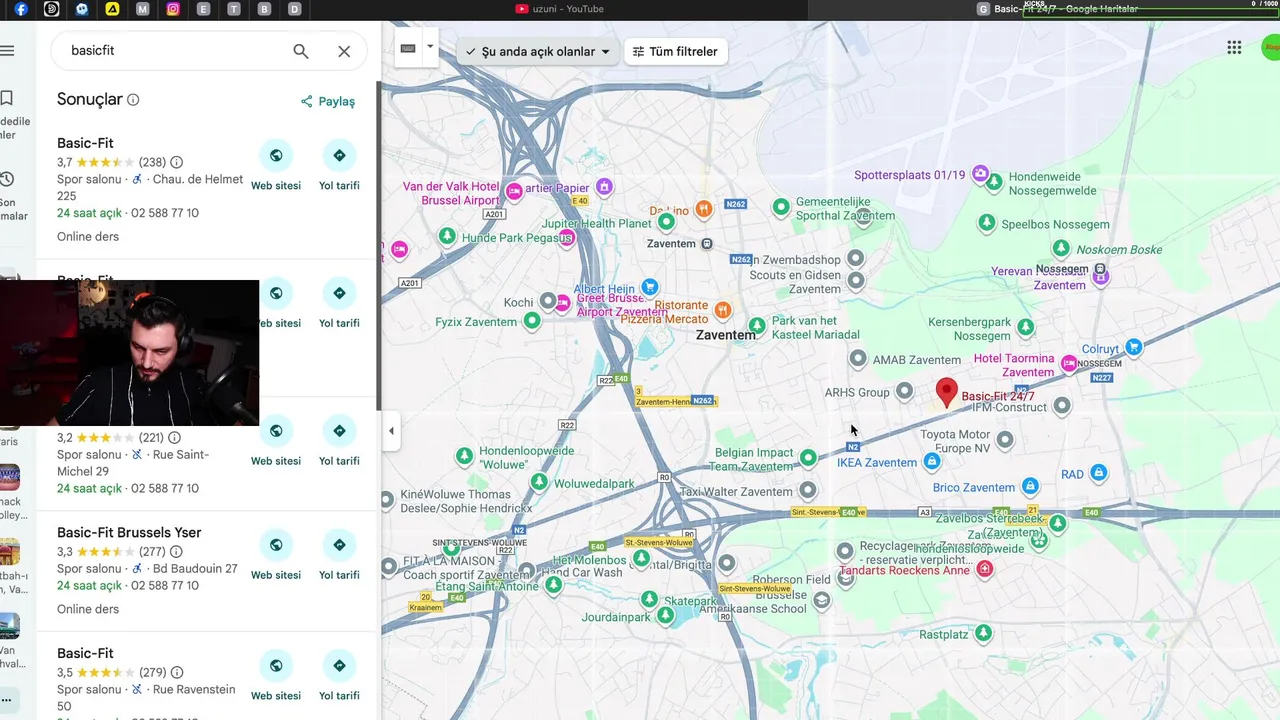Image resolution: width=1280 pixels, height=720 pixels.
Task: Get Yol tarifi for Basic-Fit Chau. de Helmet
Action: point(339,166)
